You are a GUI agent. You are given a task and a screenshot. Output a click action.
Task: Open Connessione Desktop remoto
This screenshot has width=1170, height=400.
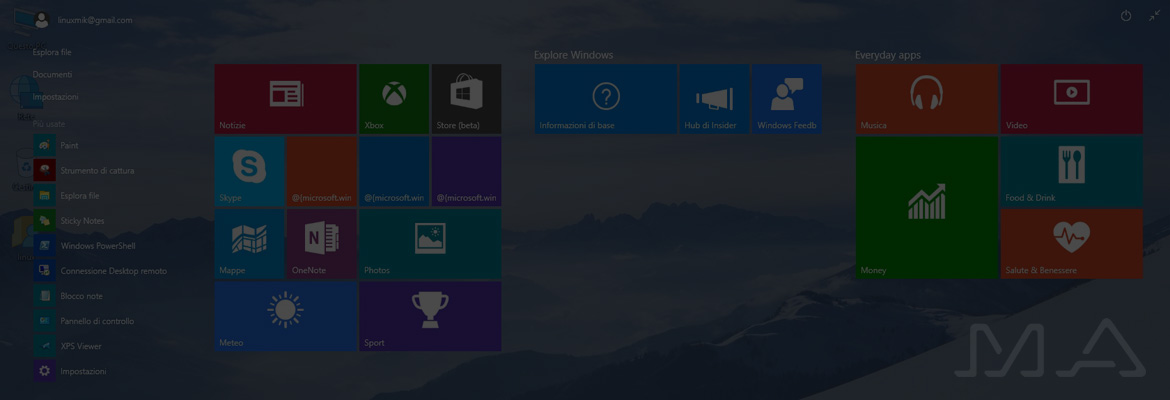click(x=101, y=271)
